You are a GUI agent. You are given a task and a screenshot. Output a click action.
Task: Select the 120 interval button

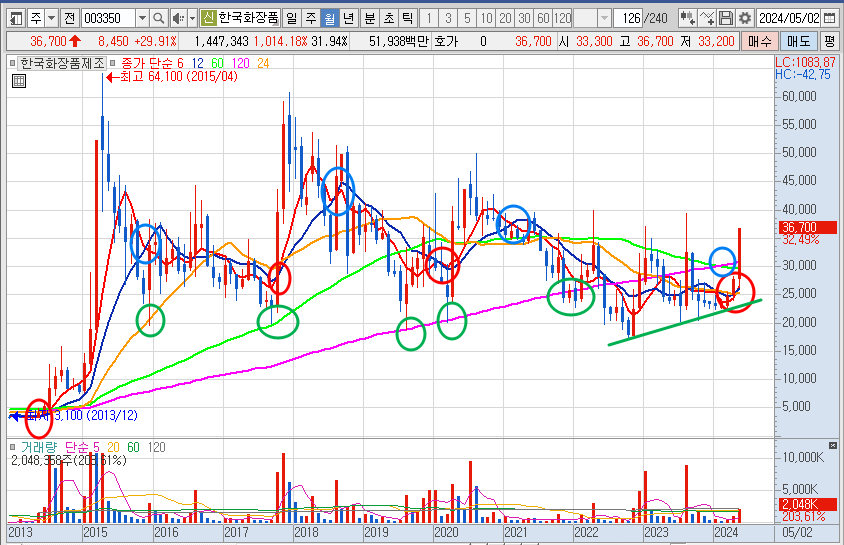tap(562, 19)
